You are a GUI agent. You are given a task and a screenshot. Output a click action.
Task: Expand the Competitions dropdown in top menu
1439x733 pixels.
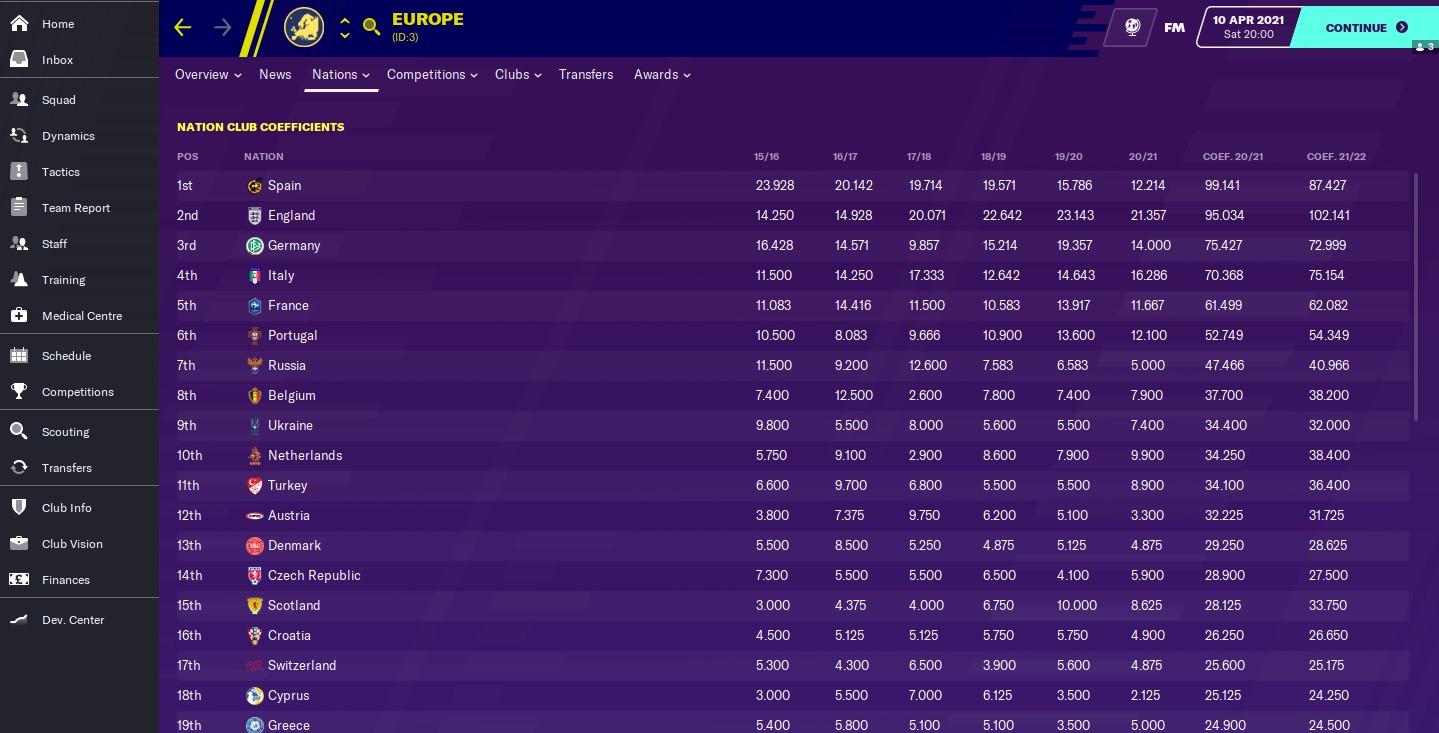432,74
